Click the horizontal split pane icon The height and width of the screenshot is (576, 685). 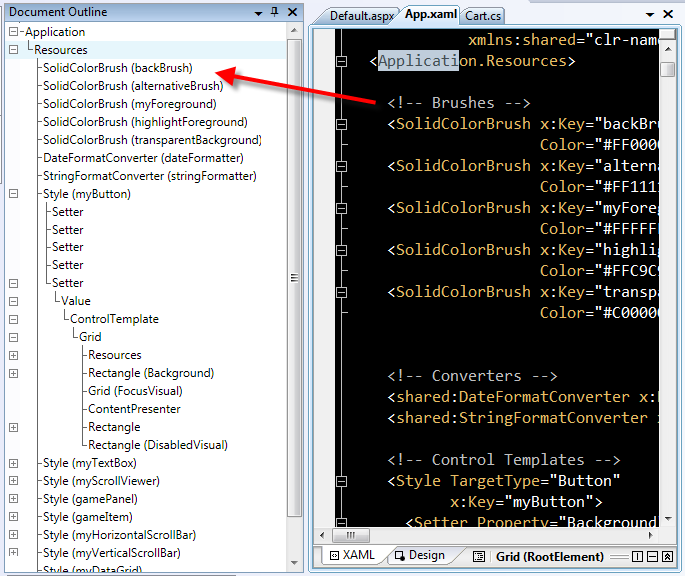652,556
